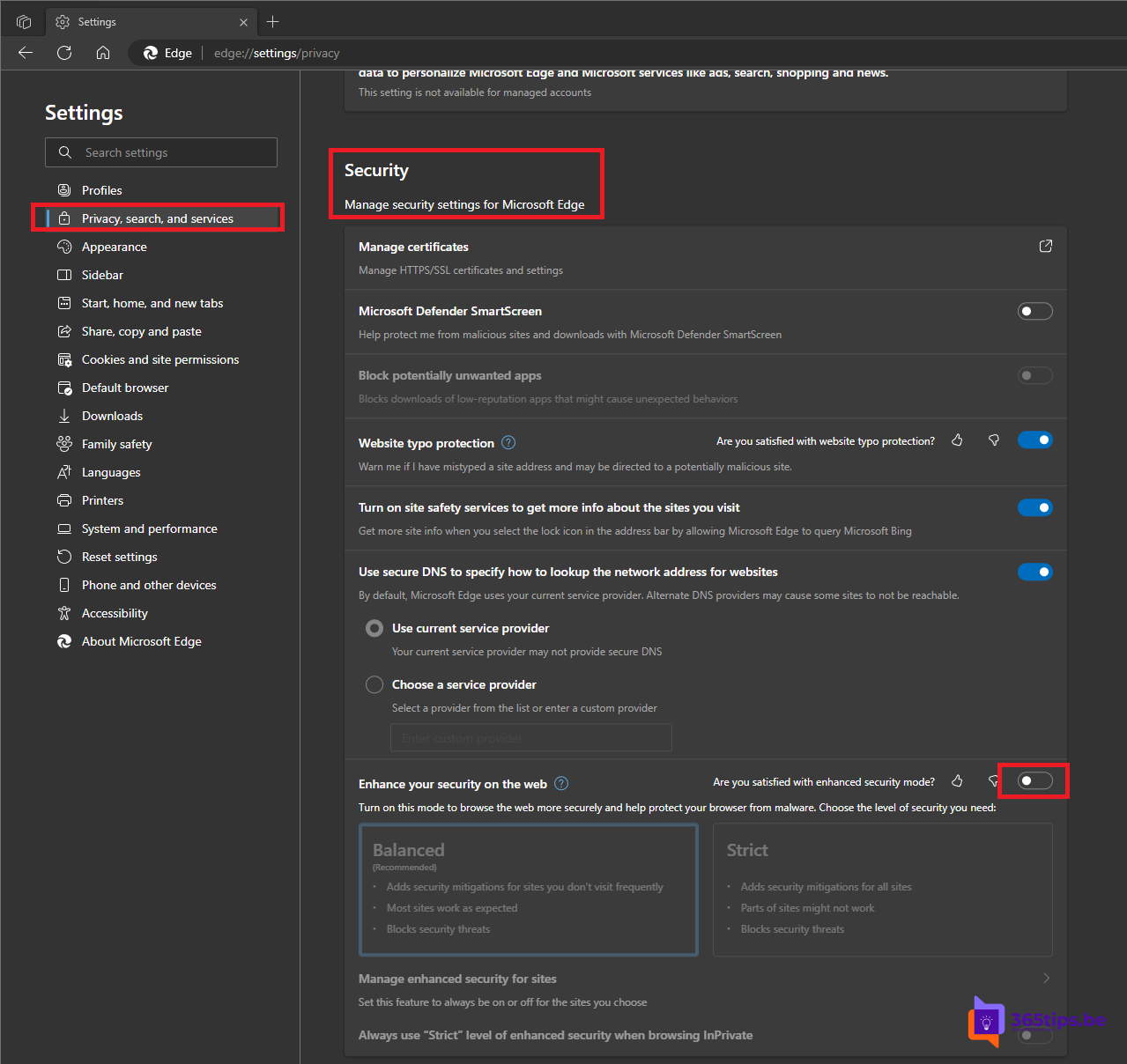Click help icon beside Enhance your security
This screenshot has width=1127, height=1064.
pyautogui.click(x=561, y=784)
